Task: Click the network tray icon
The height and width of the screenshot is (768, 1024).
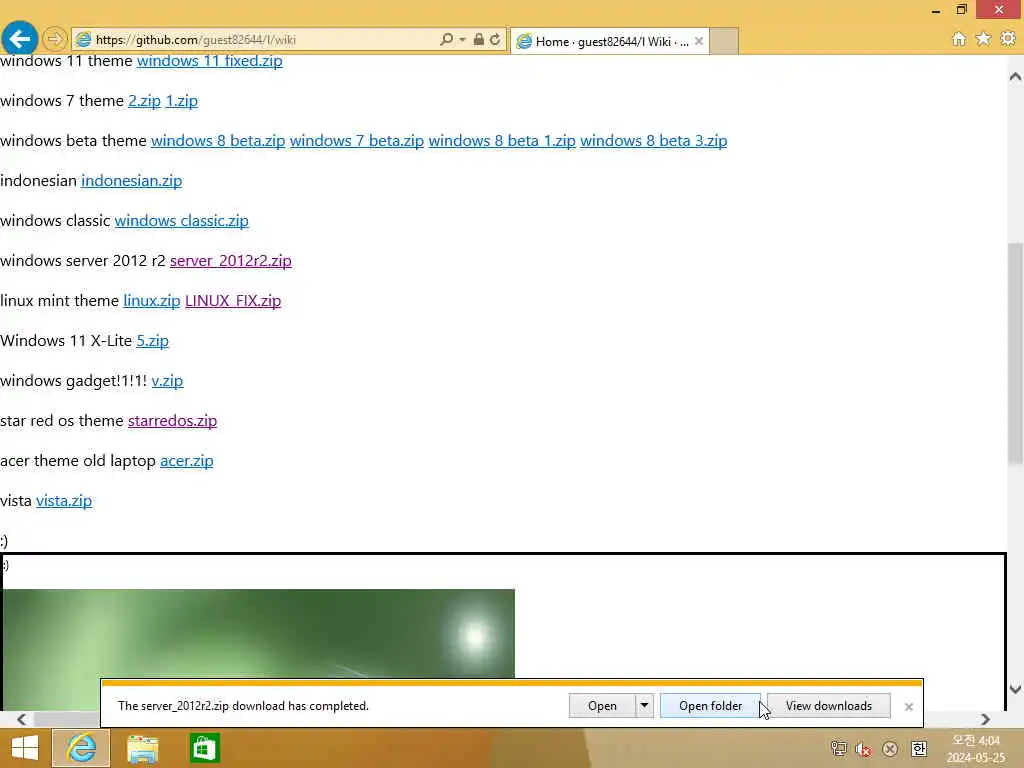Action: click(x=839, y=748)
